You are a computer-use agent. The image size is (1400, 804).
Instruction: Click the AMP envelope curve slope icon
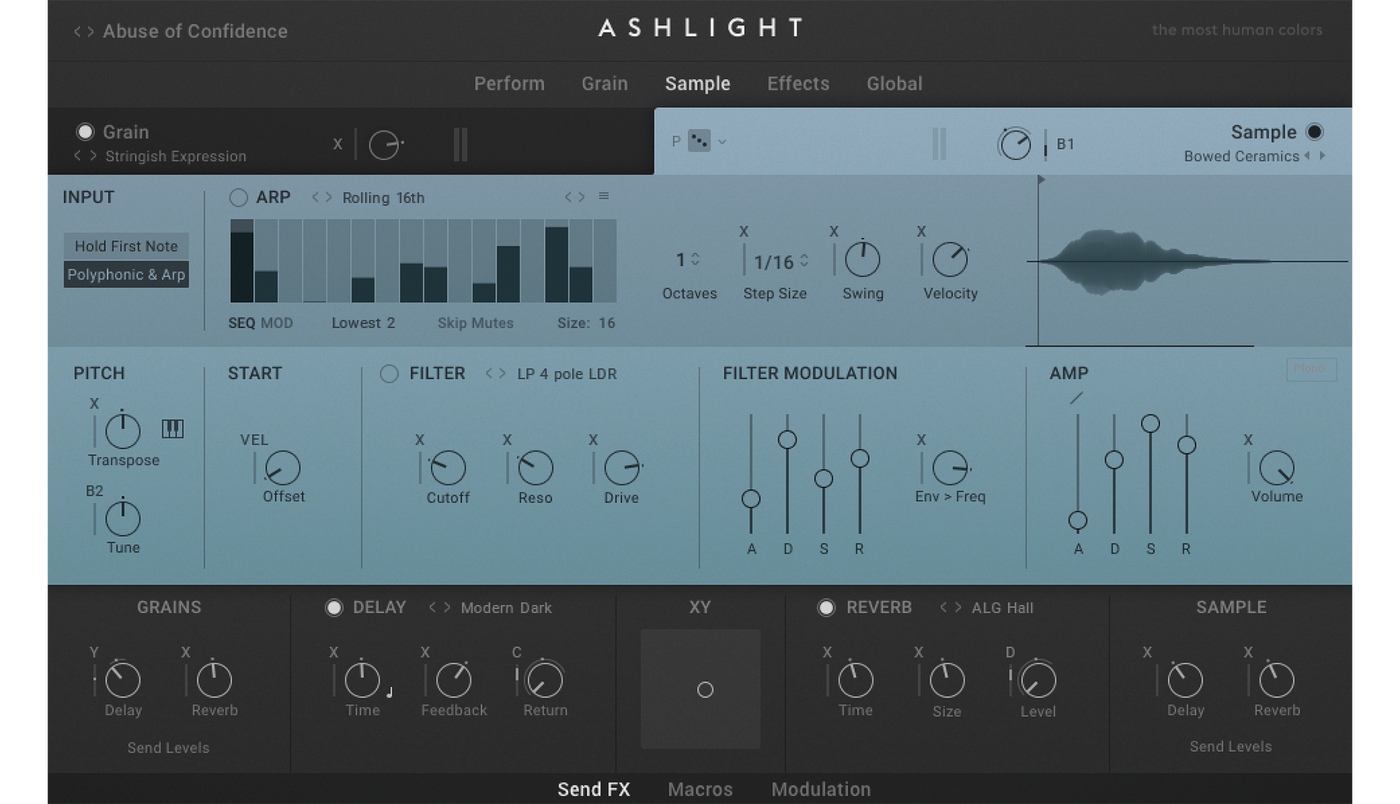pos(1076,398)
